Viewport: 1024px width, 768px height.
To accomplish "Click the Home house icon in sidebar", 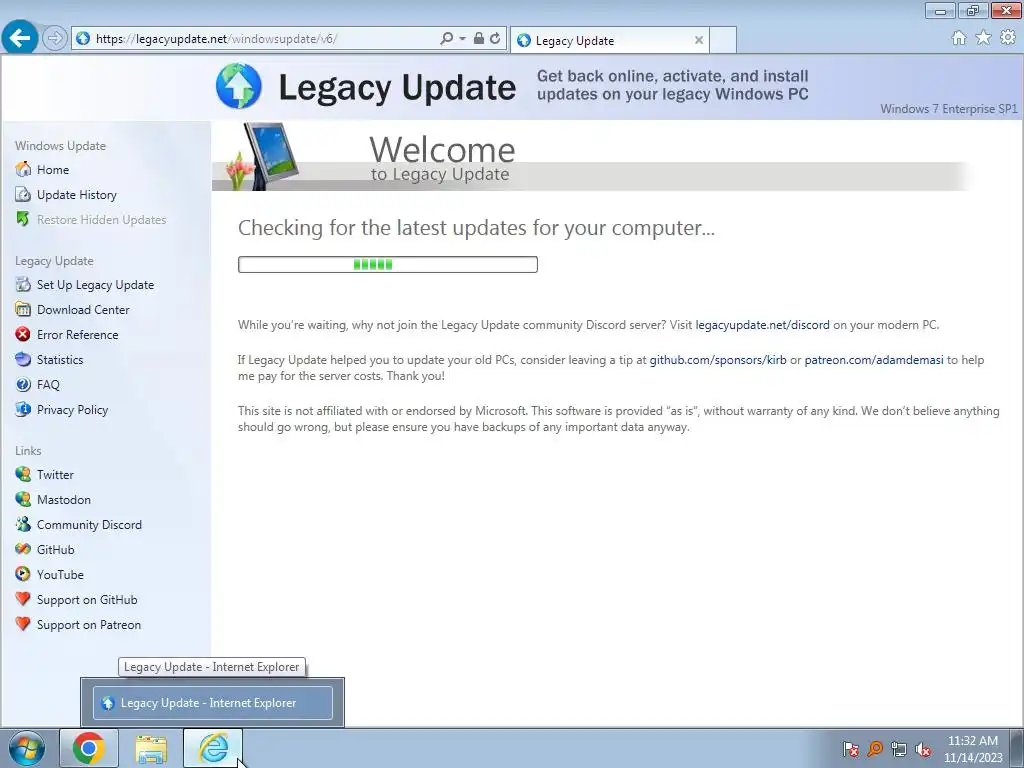I will [23, 170].
